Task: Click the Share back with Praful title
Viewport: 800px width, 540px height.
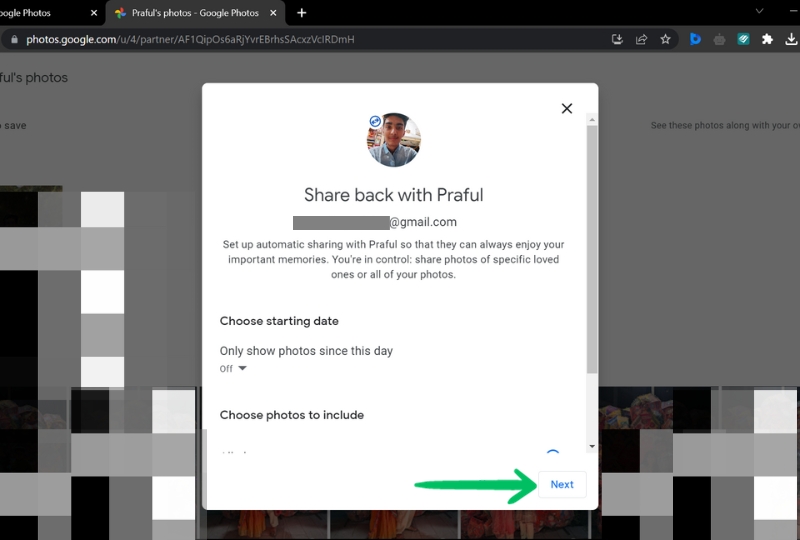Action: pos(393,195)
